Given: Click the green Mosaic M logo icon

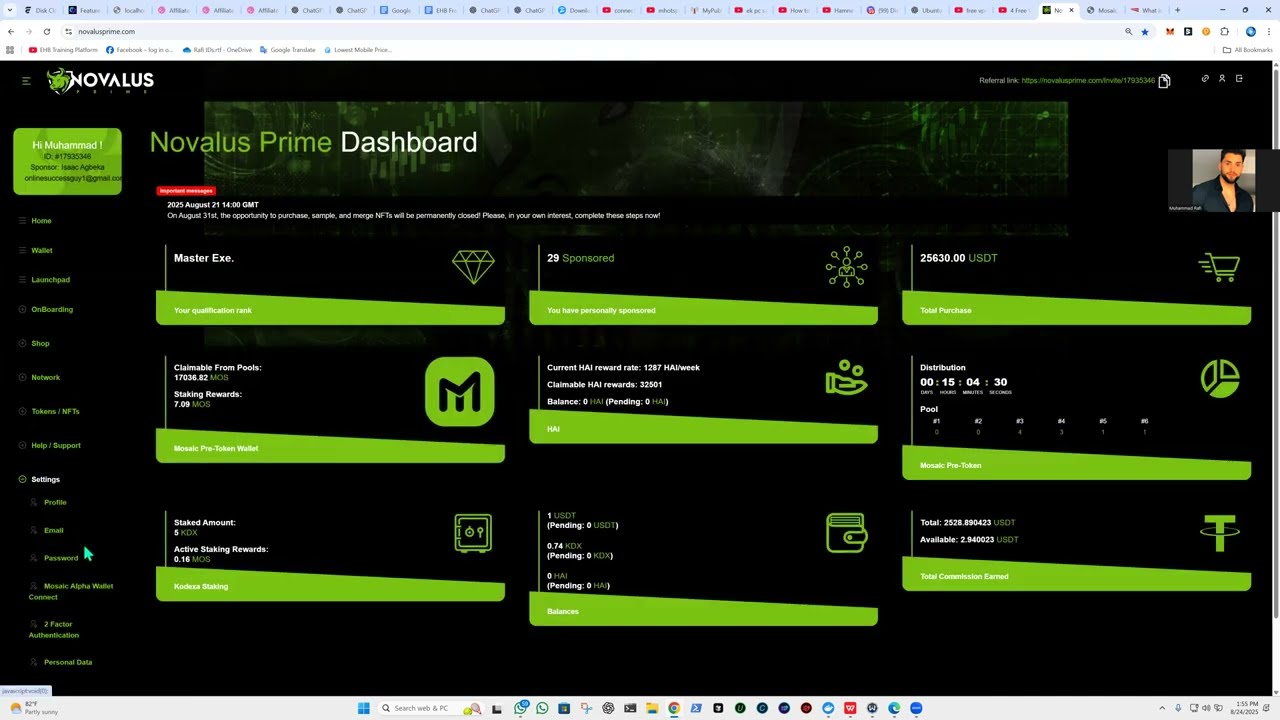Looking at the screenshot, I should coord(460,392).
